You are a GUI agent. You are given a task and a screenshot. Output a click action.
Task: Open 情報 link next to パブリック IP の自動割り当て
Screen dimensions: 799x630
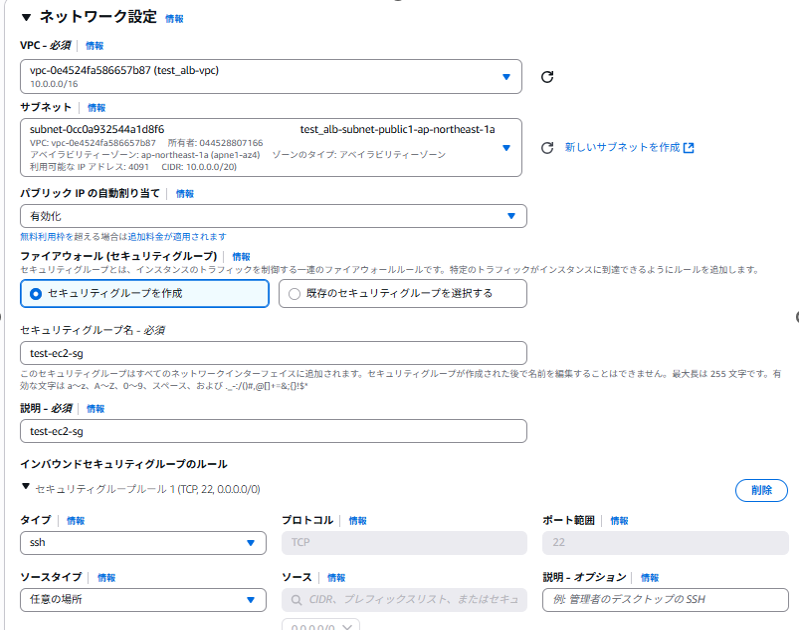tap(185, 194)
